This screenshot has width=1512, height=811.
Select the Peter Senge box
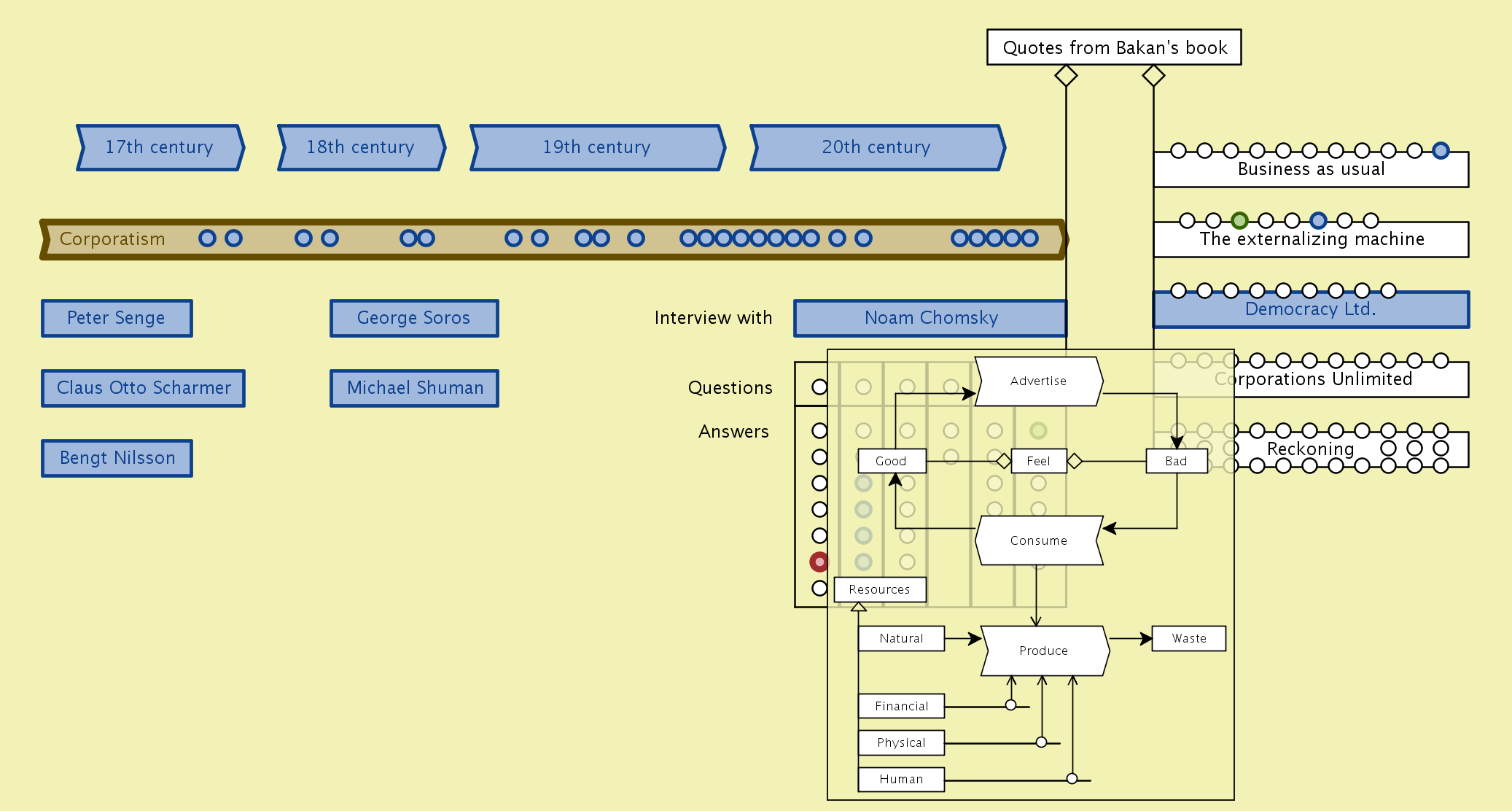[117, 318]
